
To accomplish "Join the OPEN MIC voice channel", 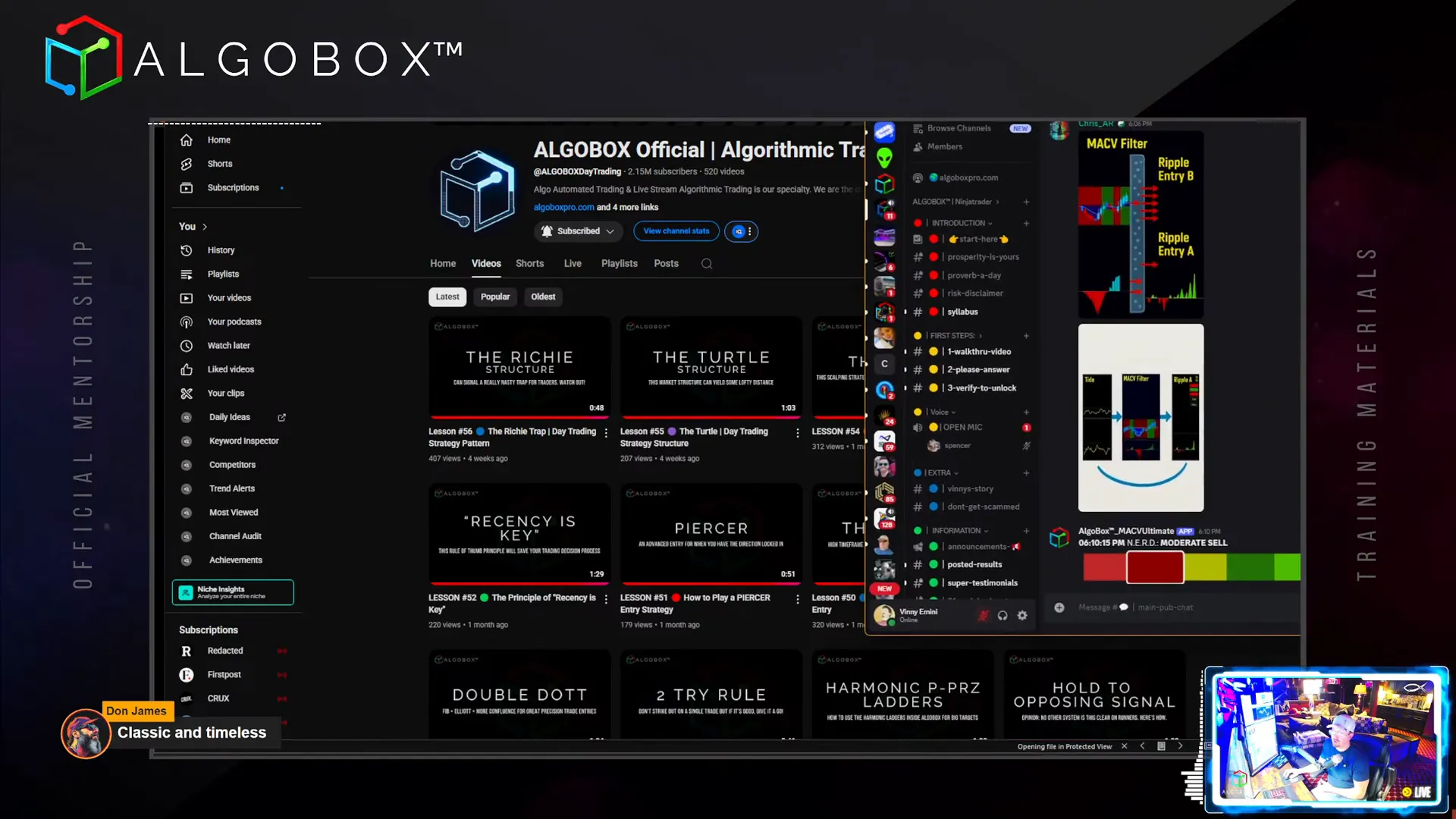I will tap(962, 428).
